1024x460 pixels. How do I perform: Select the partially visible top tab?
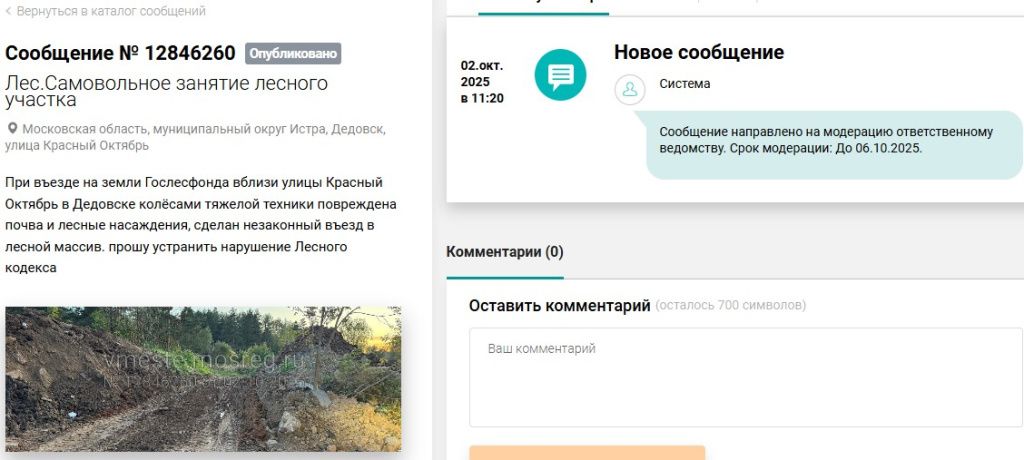543,5
